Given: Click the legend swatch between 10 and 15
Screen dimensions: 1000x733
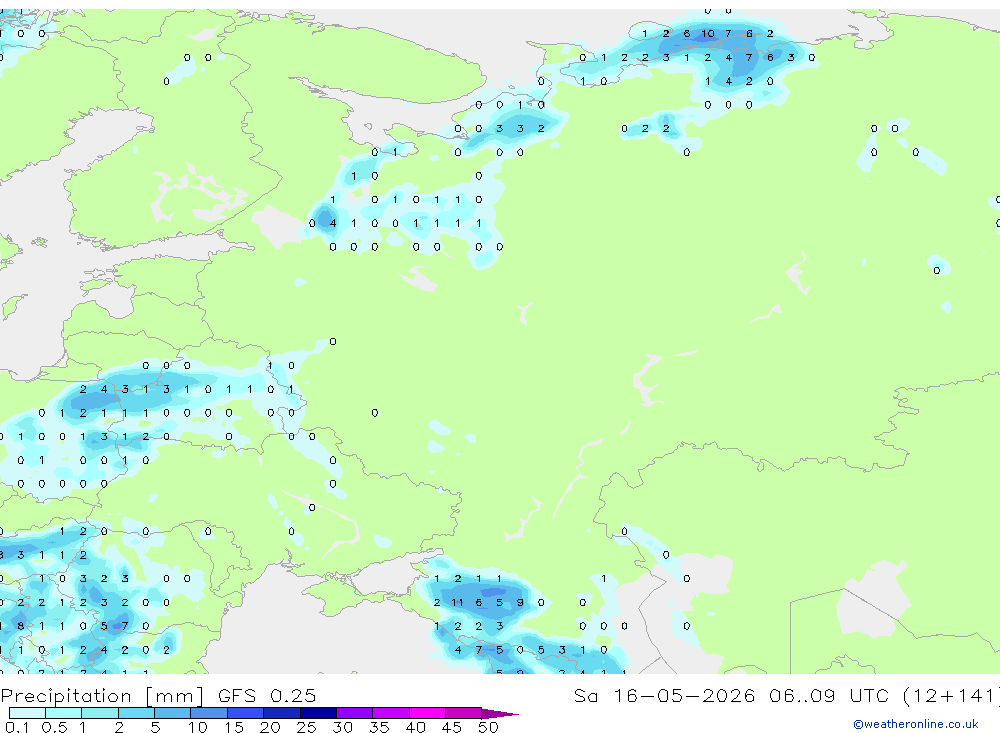Looking at the screenshot, I should [x=209, y=713].
